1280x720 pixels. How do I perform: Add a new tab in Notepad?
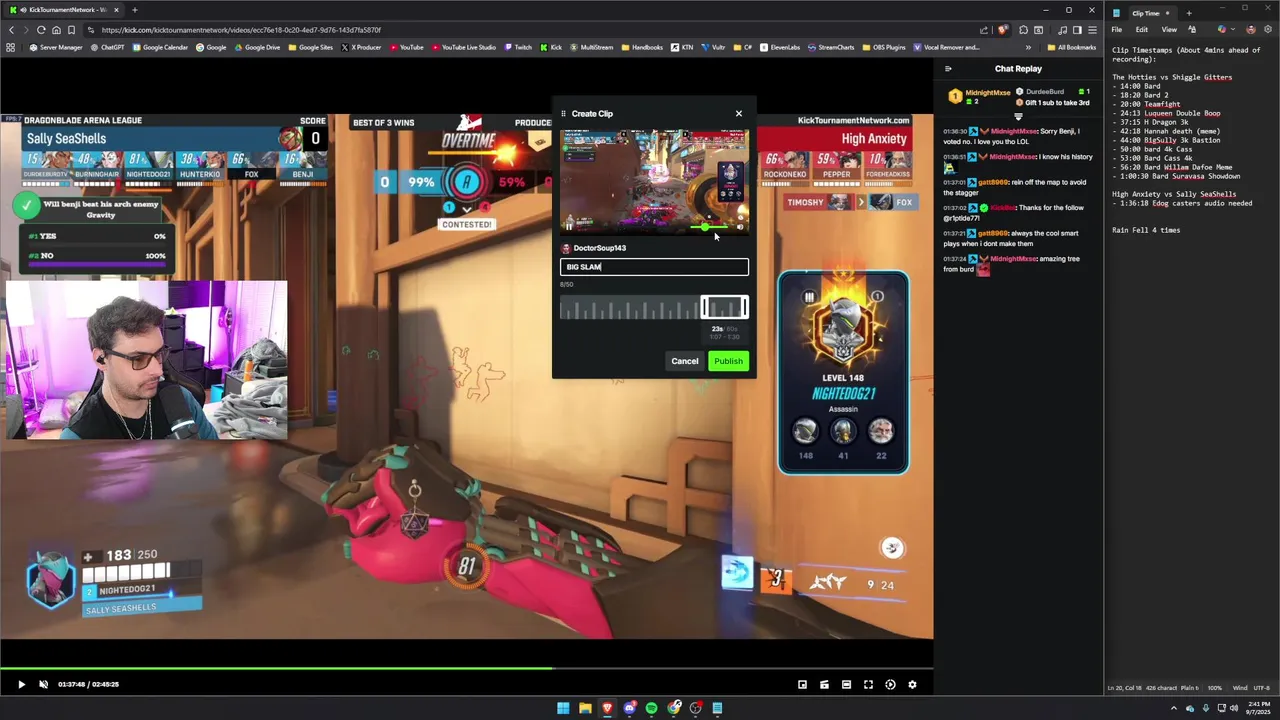pyautogui.click(x=1189, y=13)
